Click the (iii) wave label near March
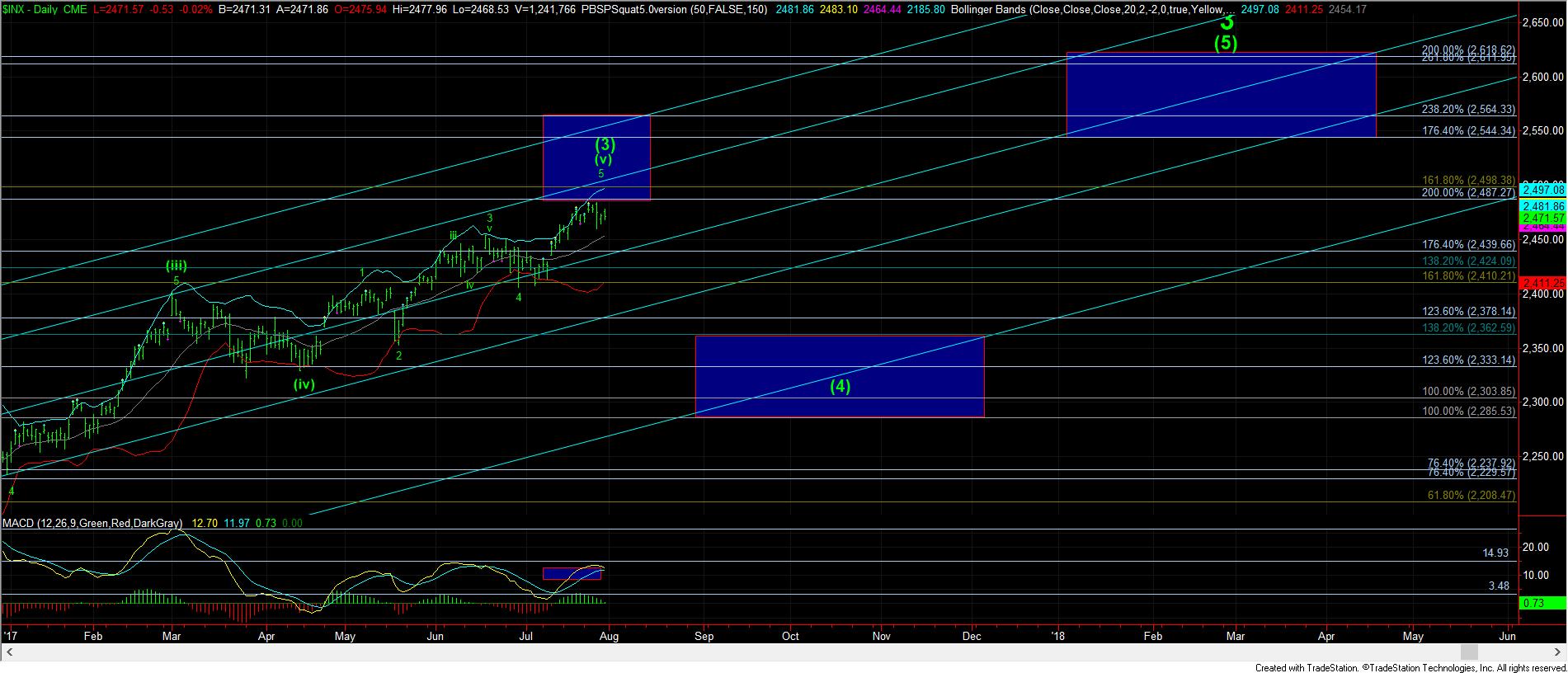Screen dimensions: 1568x673 [176, 266]
